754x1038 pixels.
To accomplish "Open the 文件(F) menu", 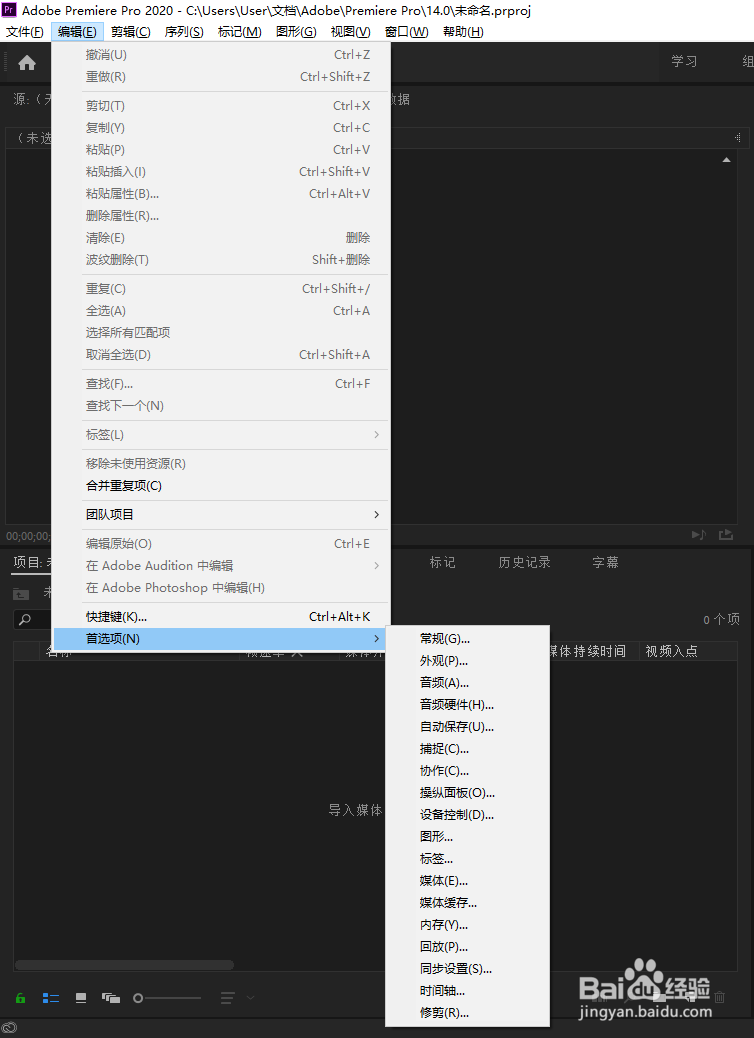I will click(x=24, y=32).
